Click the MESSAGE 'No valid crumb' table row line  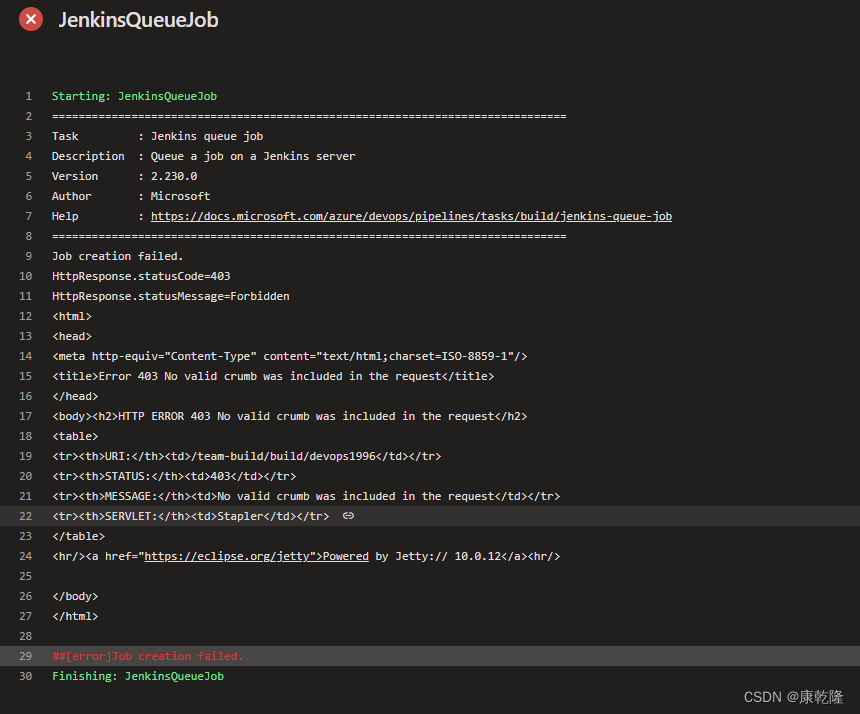[306, 496]
